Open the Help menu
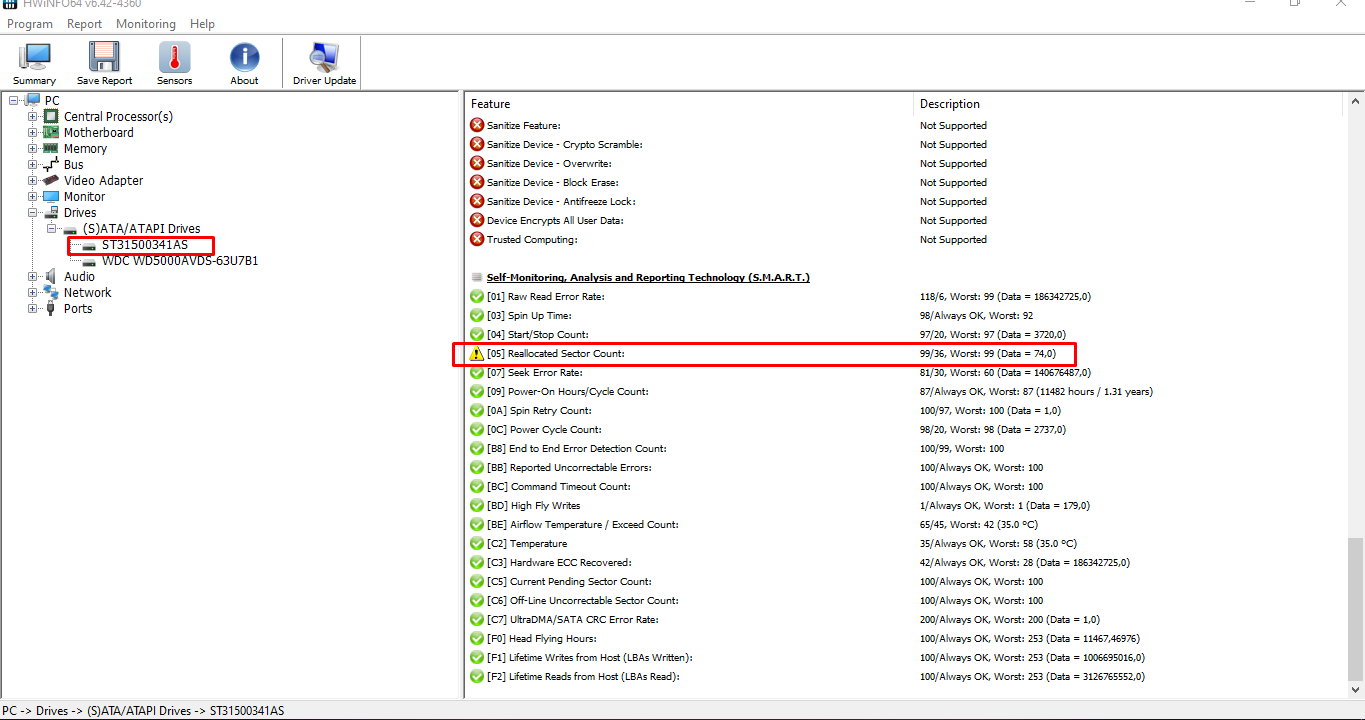Screen dimensions: 1365x720 click(x=202, y=23)
